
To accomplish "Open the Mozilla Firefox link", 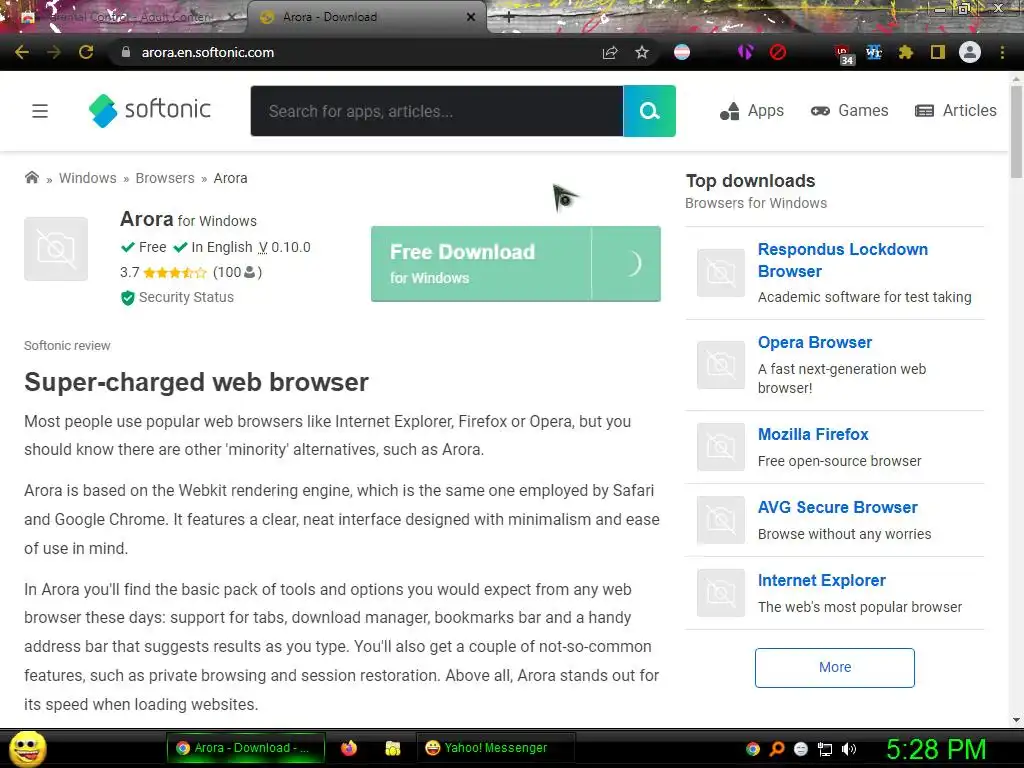I will point(813,434).
